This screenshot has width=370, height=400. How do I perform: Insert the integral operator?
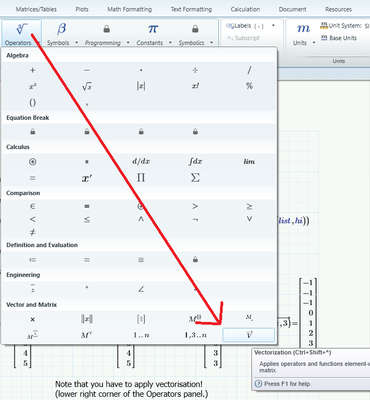195,161
